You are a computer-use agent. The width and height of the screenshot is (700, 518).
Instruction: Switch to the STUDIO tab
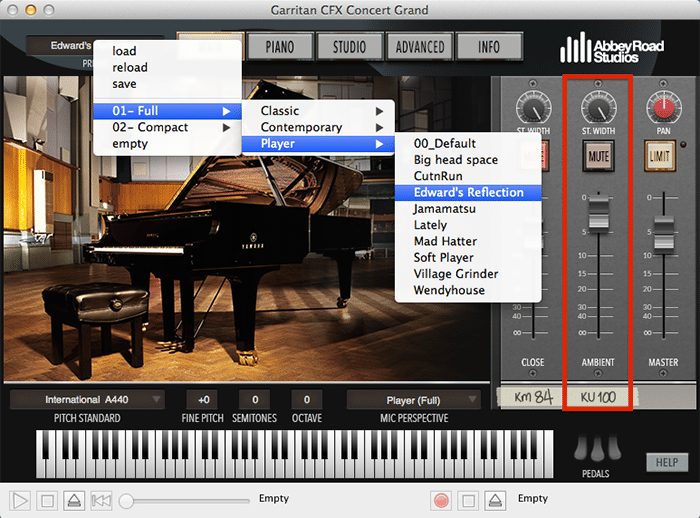point(349,47)
